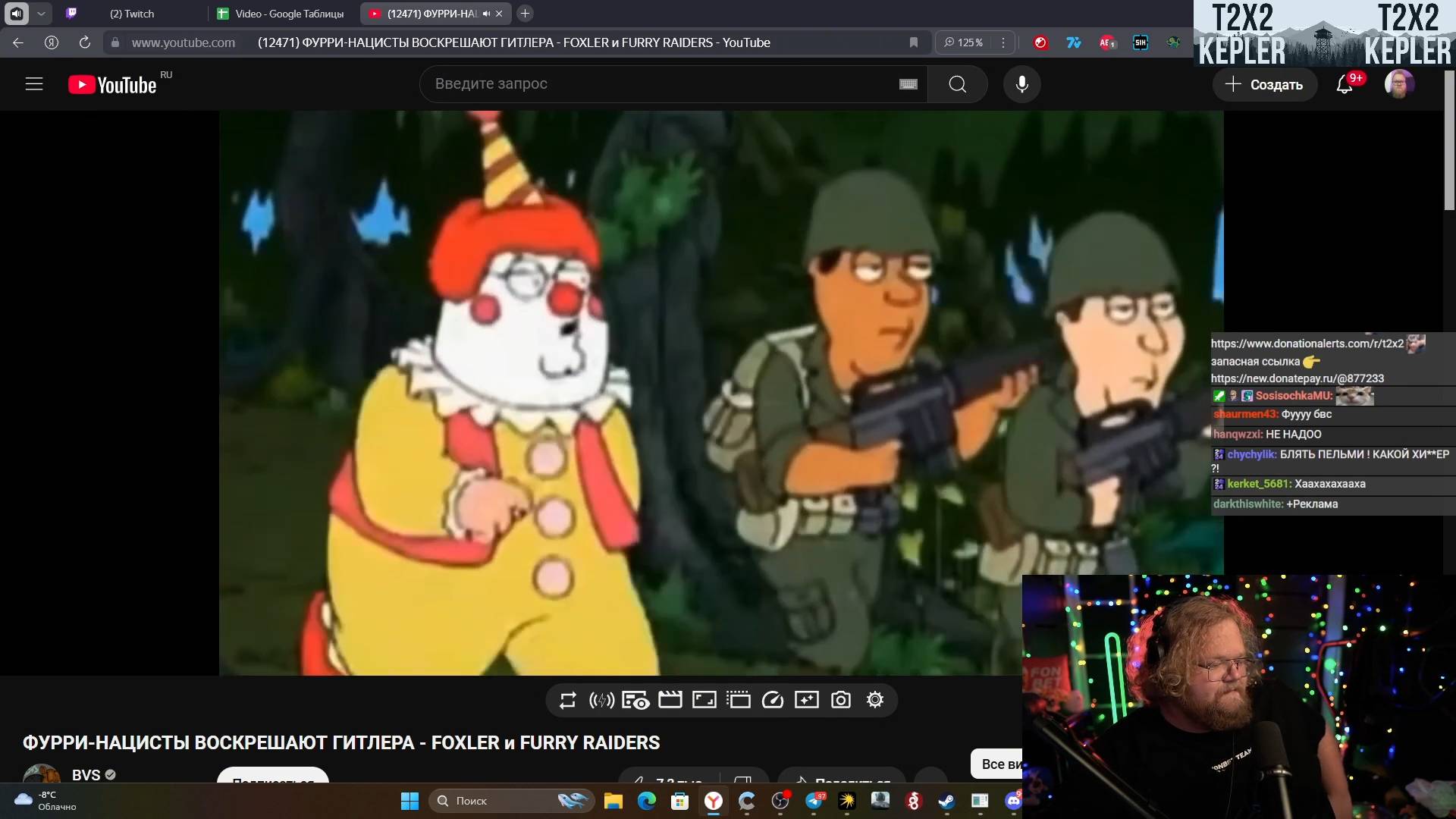Click the 125% zoom indicator
The image size is (1456, 819).
[x=964, y=43]
